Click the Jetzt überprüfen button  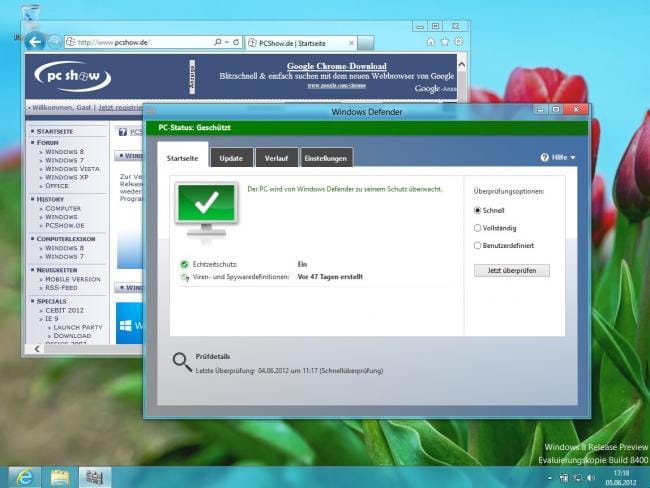pos(512,270)
